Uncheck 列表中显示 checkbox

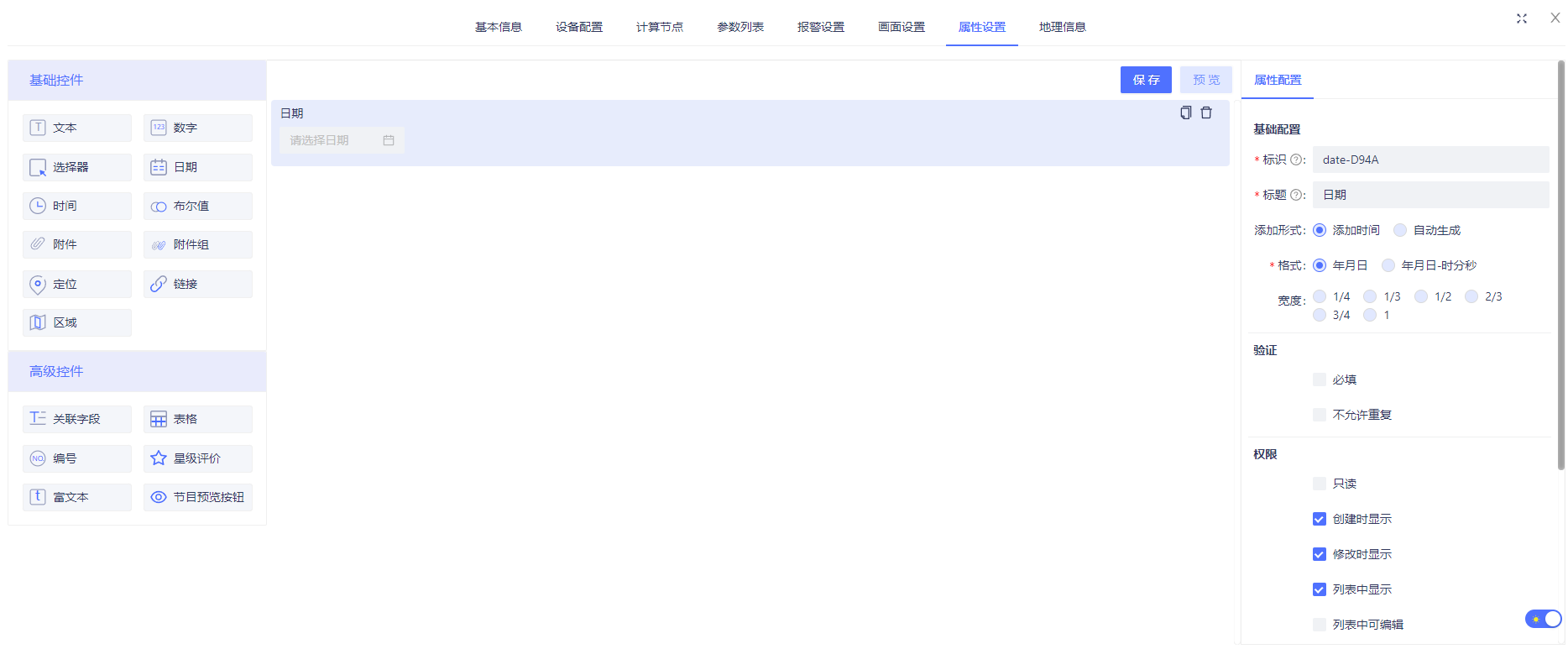click(1320, 589)
